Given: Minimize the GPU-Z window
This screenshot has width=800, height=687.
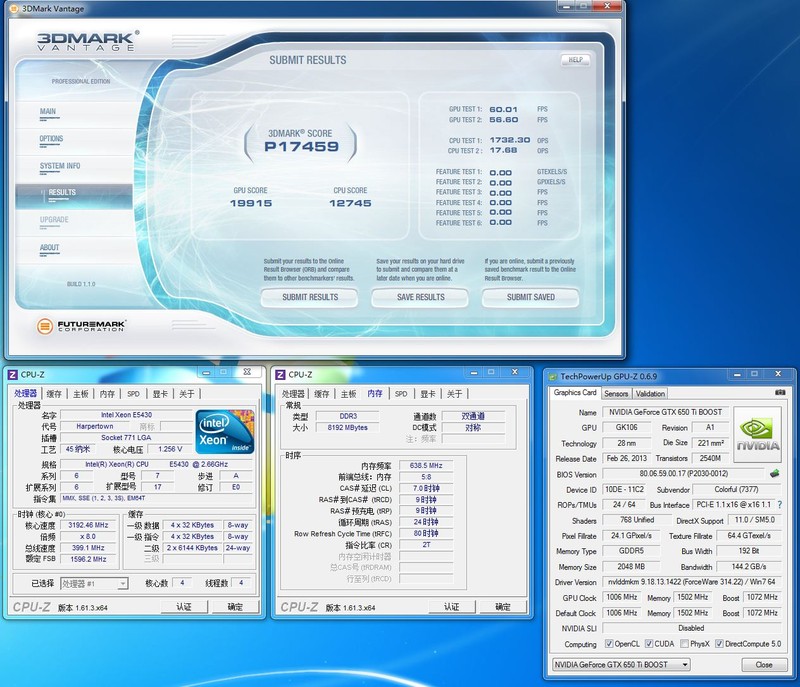Looking at the screenshot, I should click(737, 375).
